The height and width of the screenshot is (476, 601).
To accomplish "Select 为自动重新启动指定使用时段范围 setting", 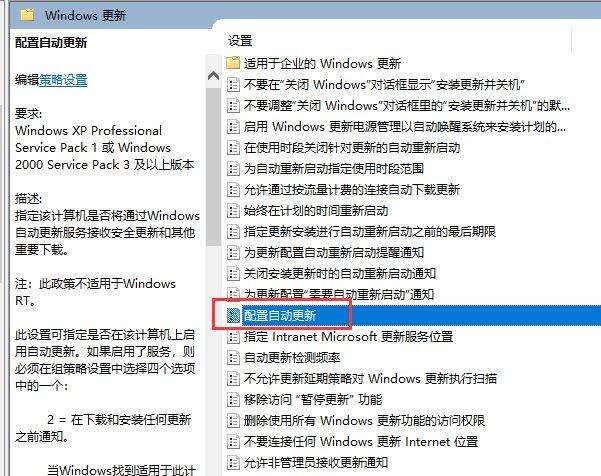I will [x=333, y=168].
